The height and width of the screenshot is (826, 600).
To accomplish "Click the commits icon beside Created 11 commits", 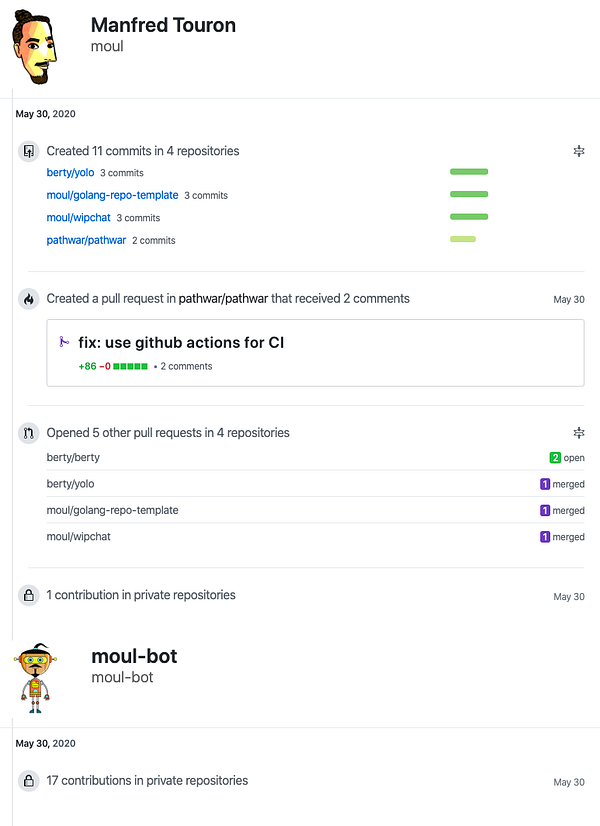I will click(x=28, y=151).
